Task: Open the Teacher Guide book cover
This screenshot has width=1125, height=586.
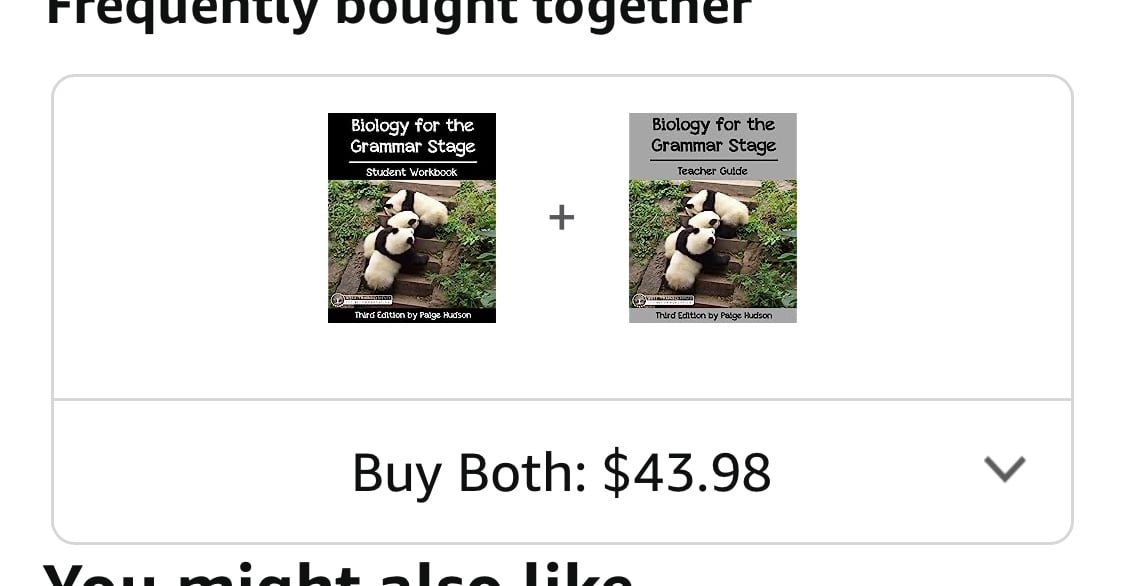Action: click(x=712, y=218)
